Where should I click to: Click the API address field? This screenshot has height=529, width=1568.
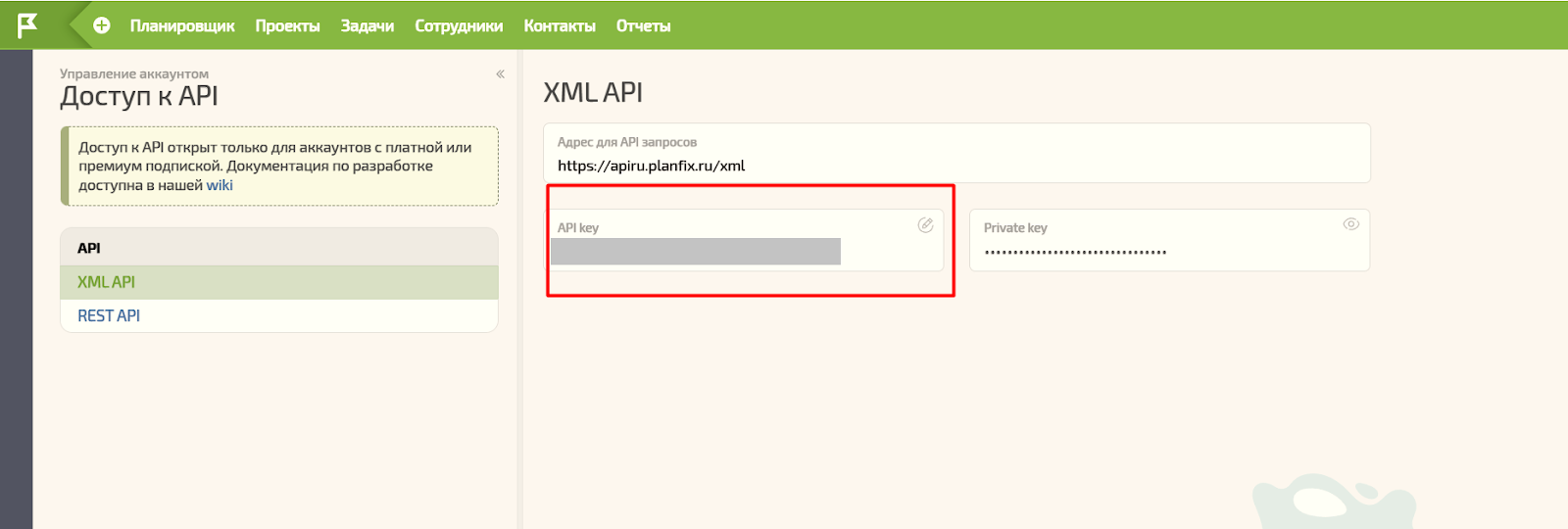coord(956,153)
